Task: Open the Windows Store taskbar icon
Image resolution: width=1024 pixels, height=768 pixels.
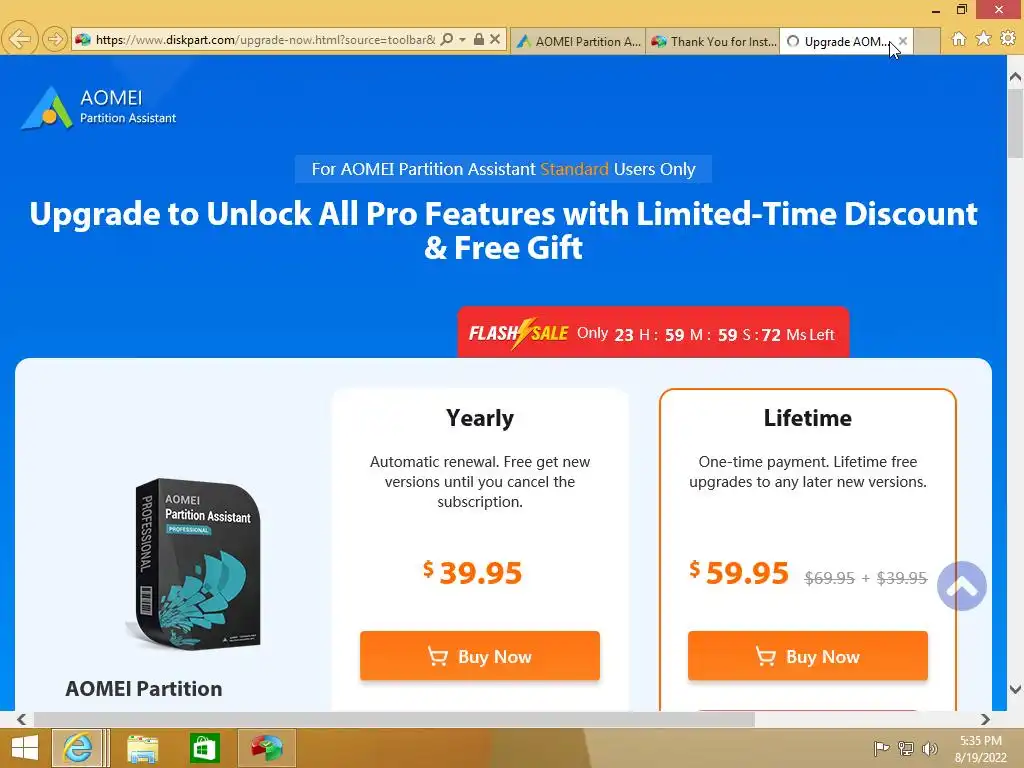Action: [x=204, y=747]
